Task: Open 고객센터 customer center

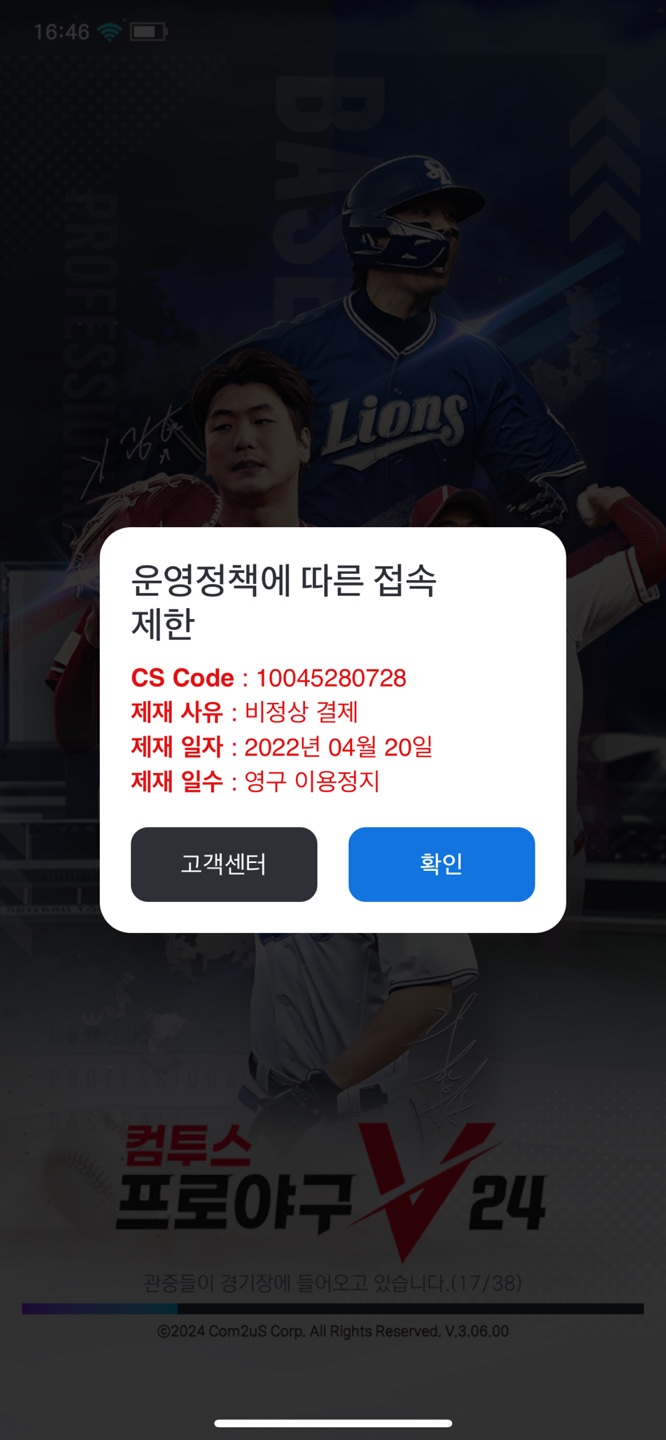Action: pos(224,864)
